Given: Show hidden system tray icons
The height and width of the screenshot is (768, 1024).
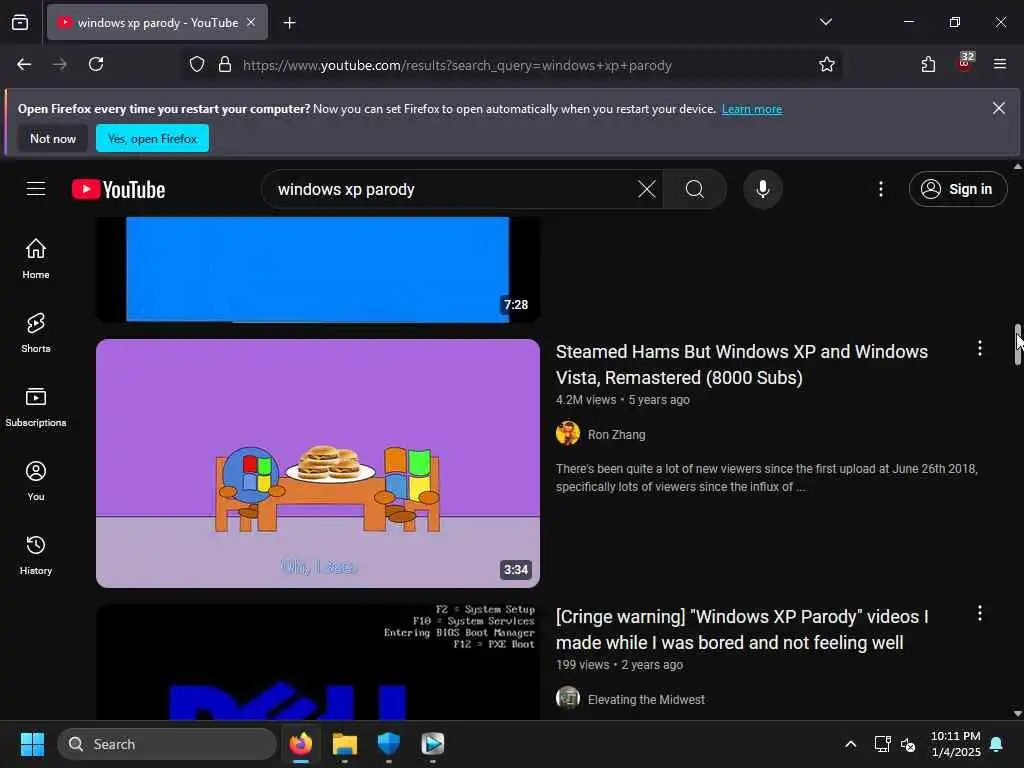Looking at the screenshot, I should [x=850, y=744].
